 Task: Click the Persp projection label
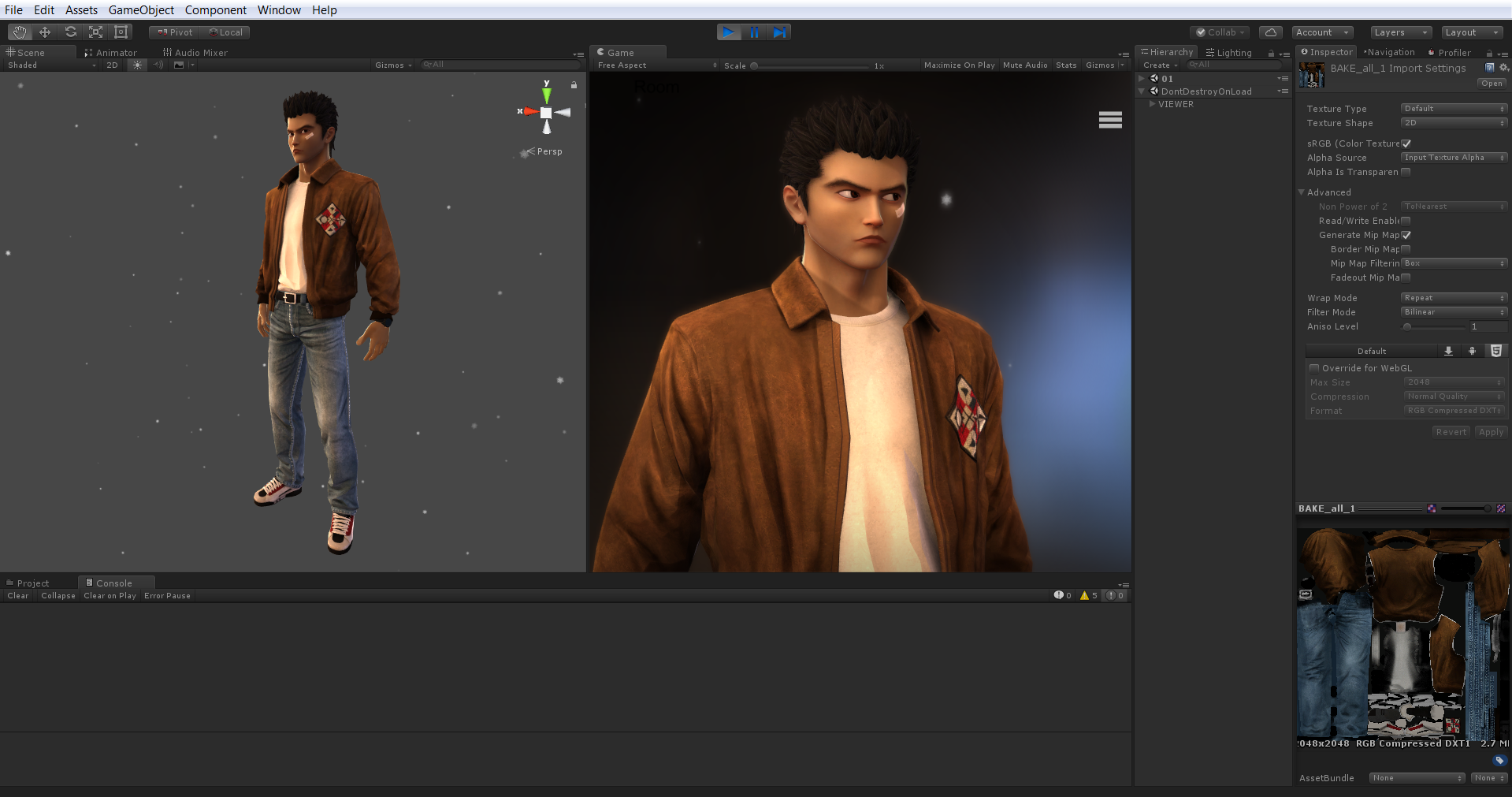click(x=549, y=151)
